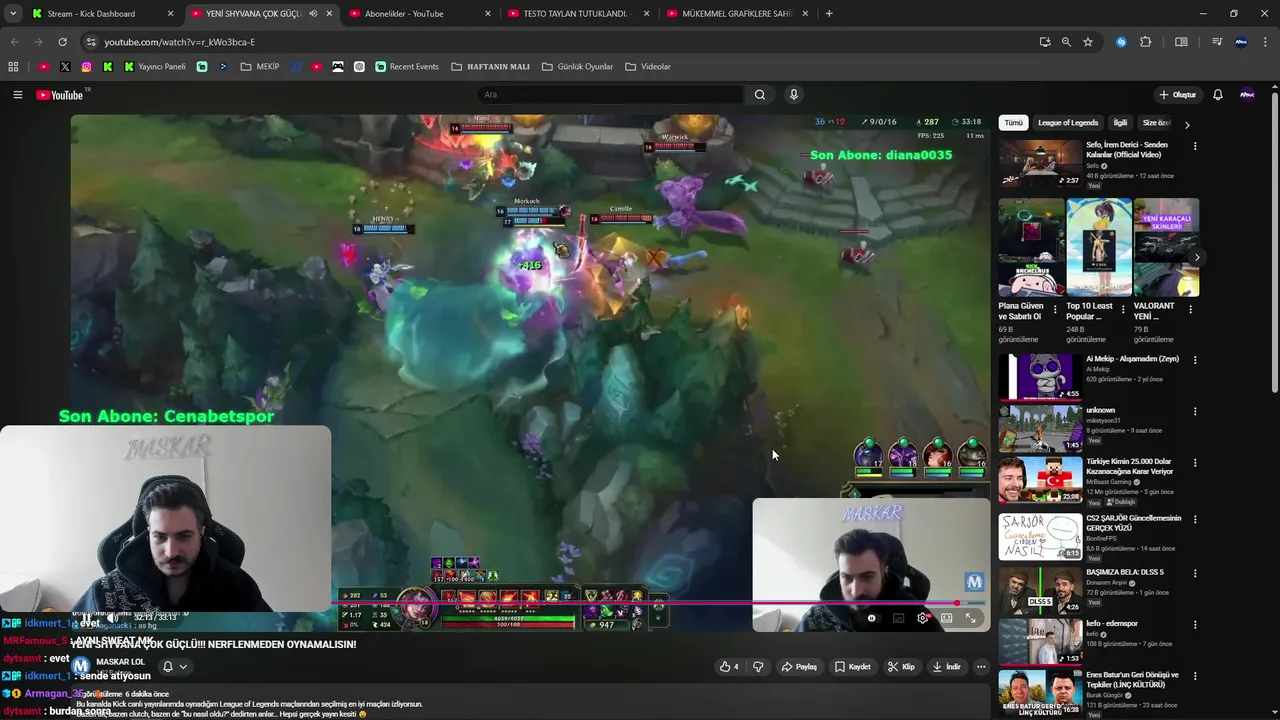
Task: Open Enes Batur'un Geri Dönüşü video title
Action: (1133, 680)
